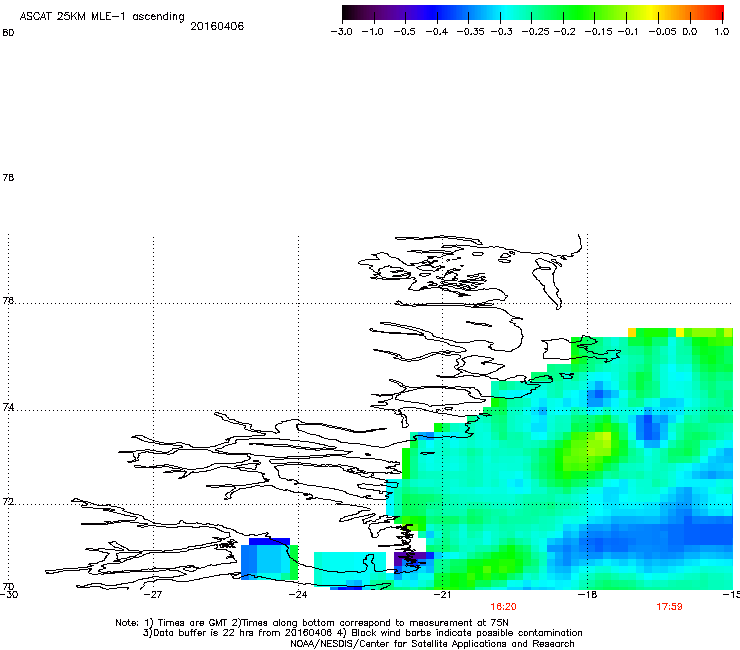Viewport: 740px width, 650px height.
Task: Click the NOAA/NESDIS credit line
Action: point(432,644)
